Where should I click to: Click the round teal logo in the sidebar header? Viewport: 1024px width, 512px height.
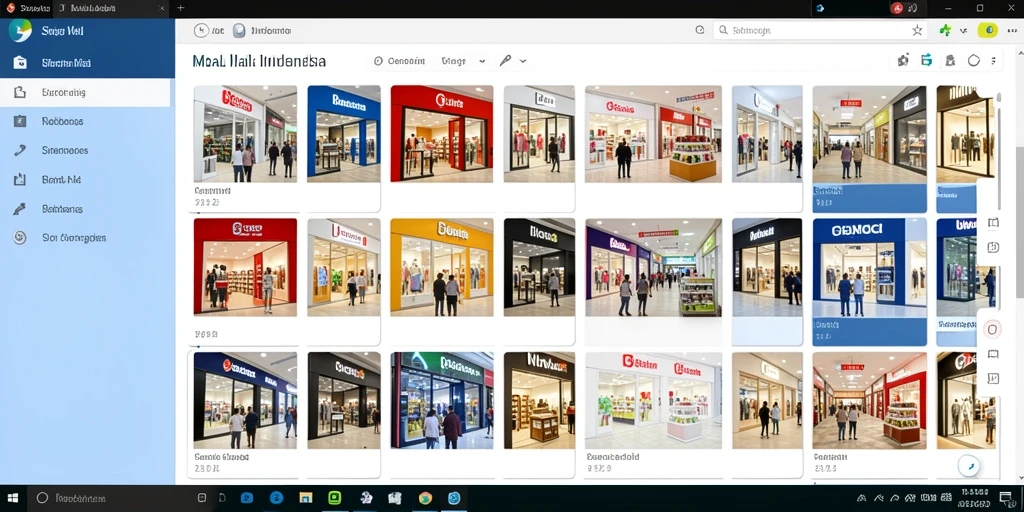coord(20,31)
